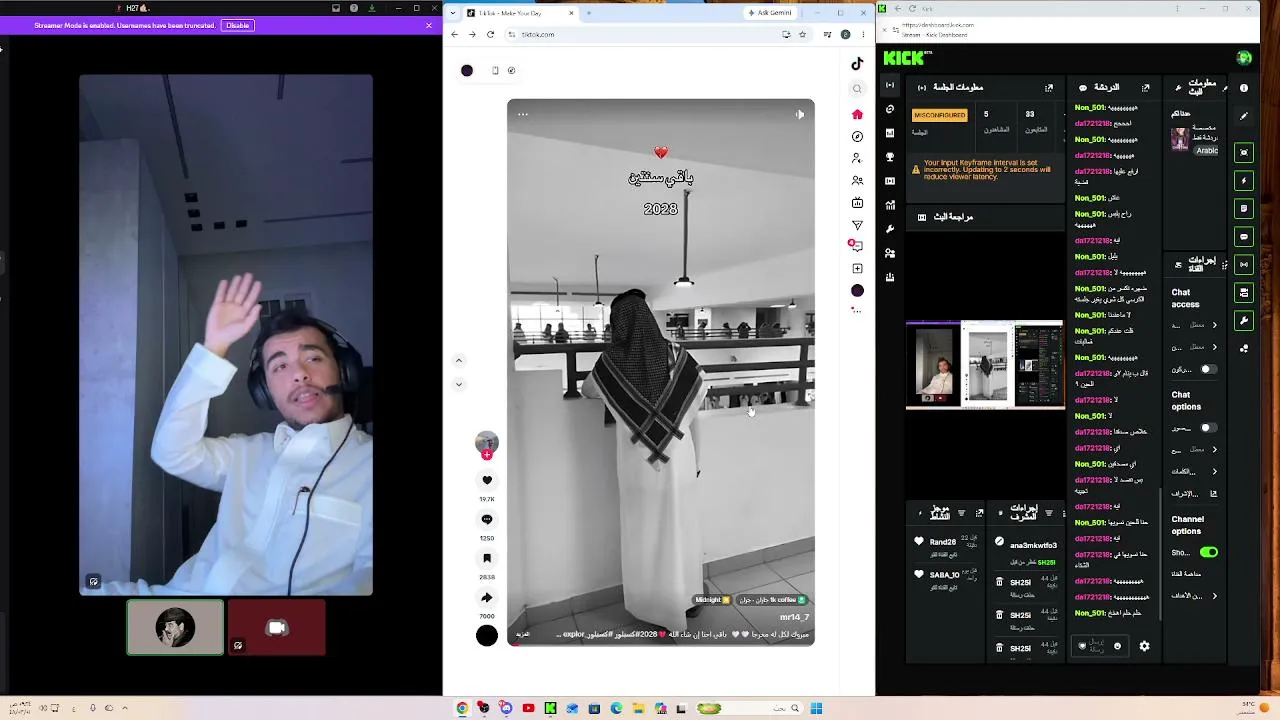Go to next TikTok video arrow
1280x720 pixels.
point(459,384)
